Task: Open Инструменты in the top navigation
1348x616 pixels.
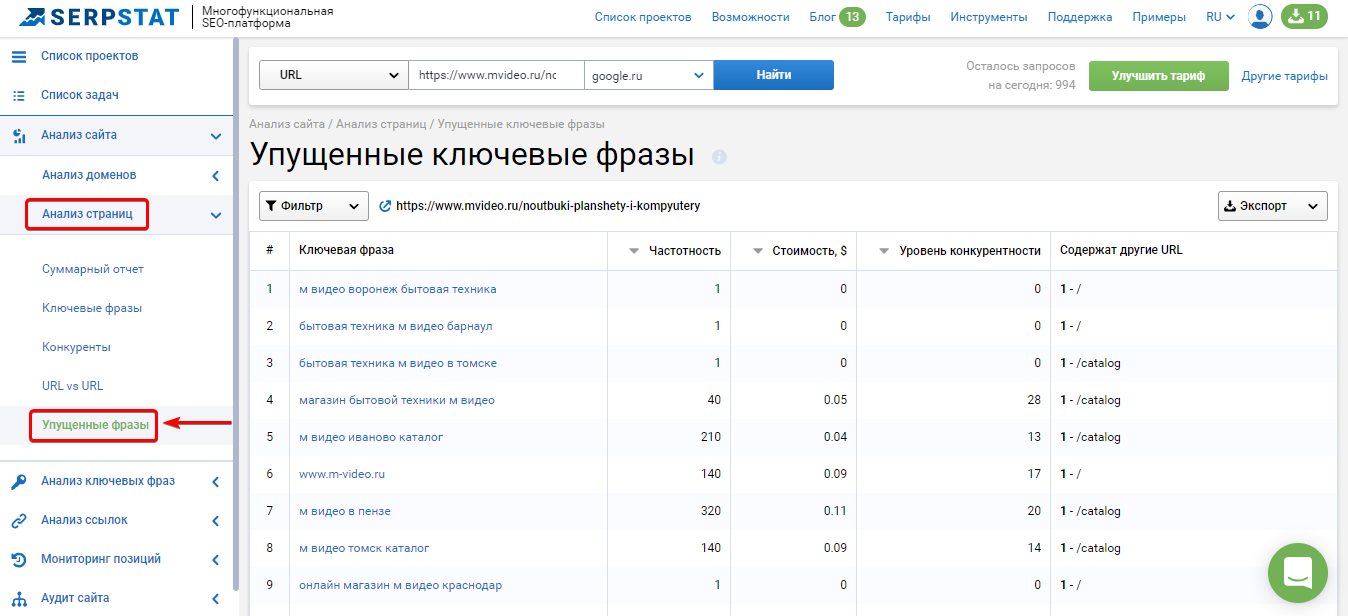Action: coord(989,17)
